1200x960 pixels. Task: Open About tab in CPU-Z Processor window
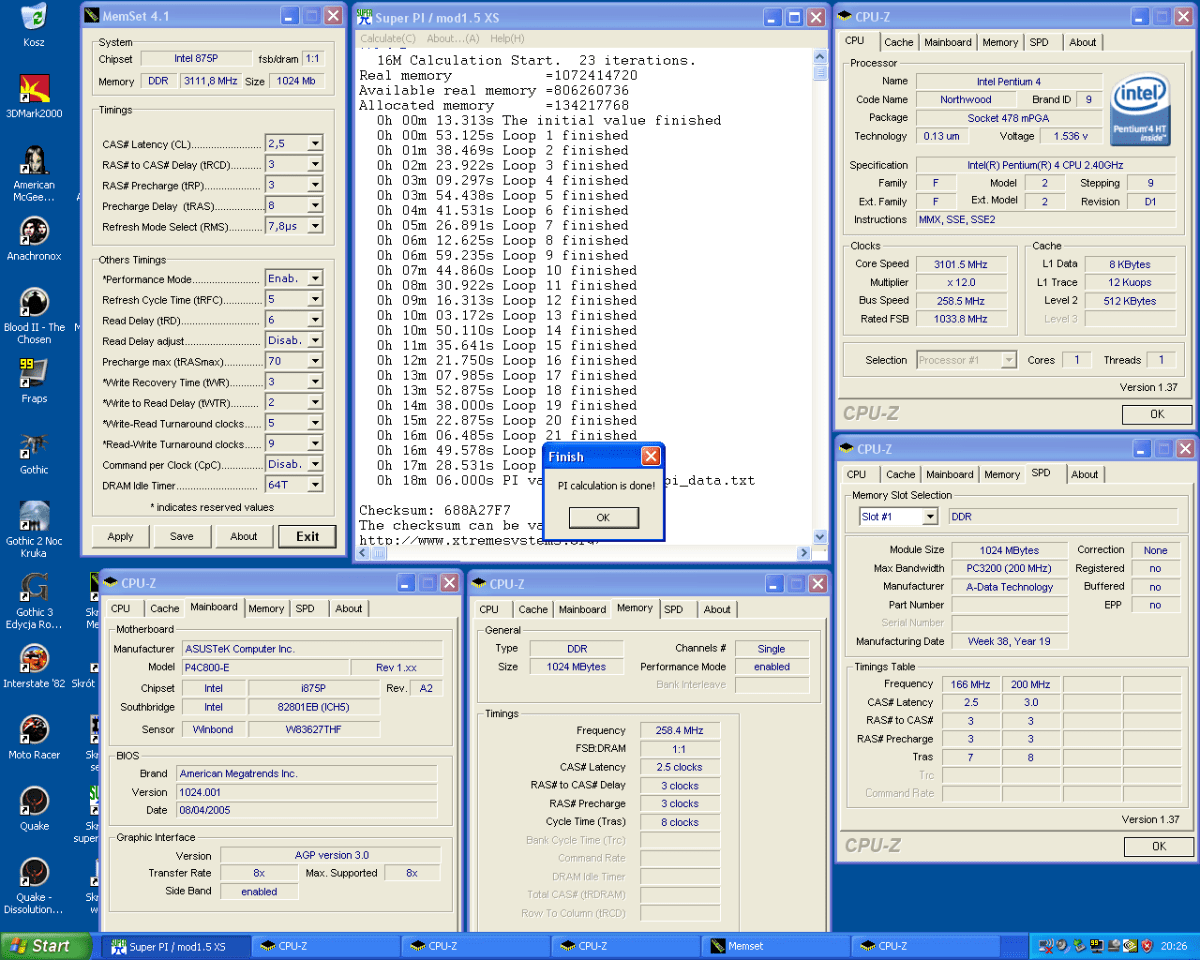coord(1083,42)
